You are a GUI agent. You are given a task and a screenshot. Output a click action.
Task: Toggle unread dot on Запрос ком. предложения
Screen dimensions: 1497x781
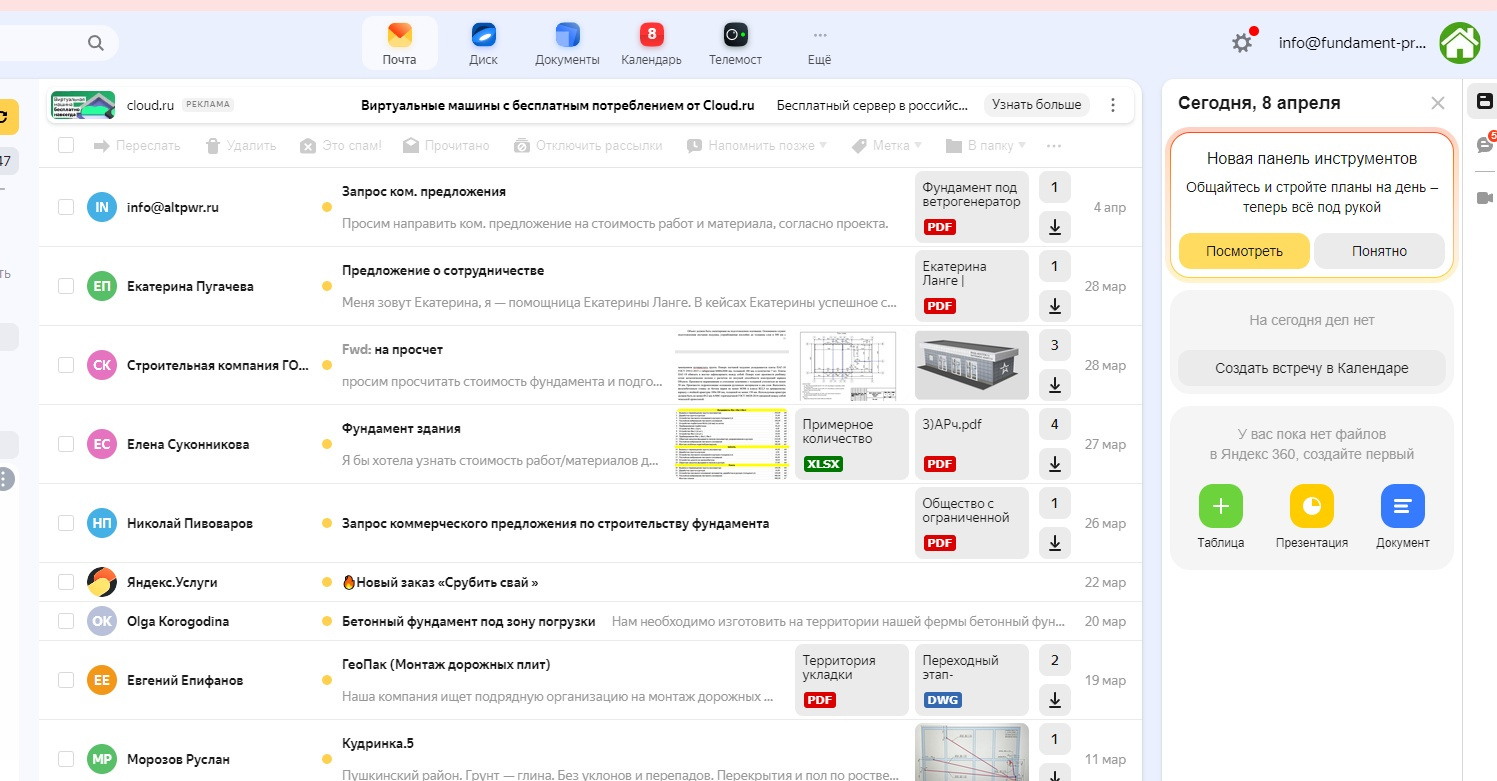coord(326,208)
